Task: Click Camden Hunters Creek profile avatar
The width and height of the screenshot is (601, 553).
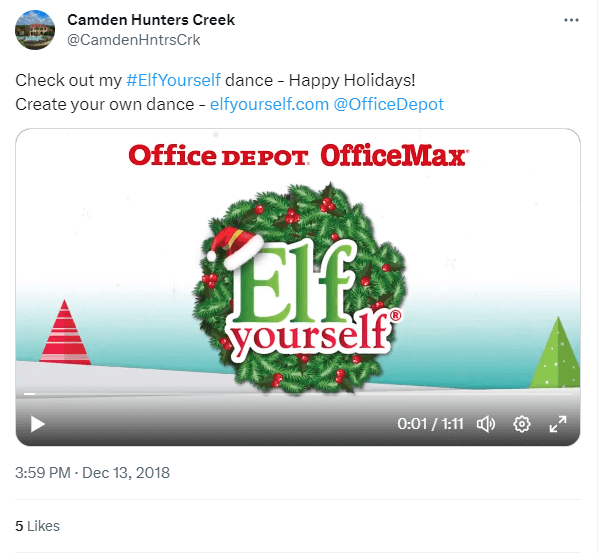Action: pos(35,29)
